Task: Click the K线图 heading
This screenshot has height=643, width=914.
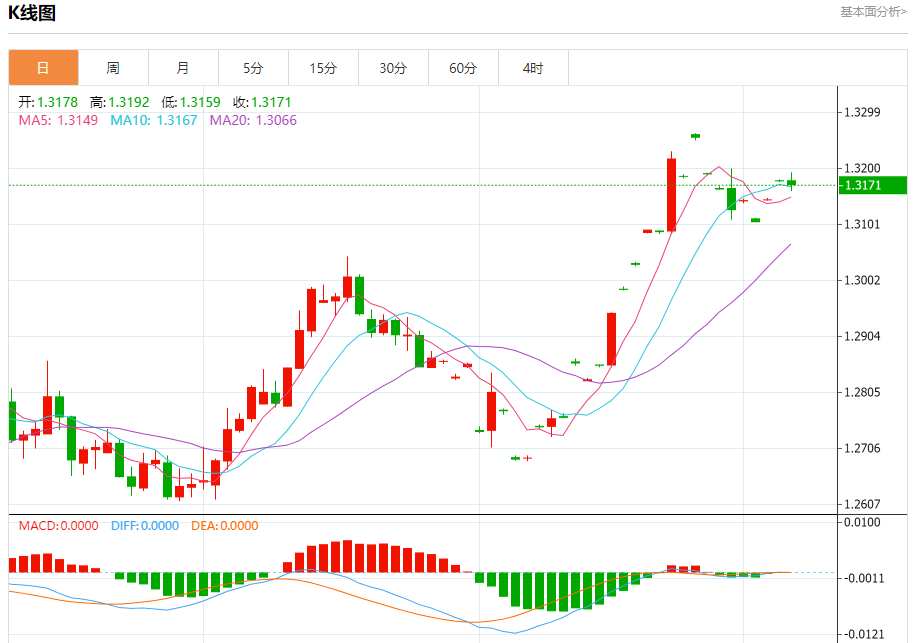Action: coord(32,12)
